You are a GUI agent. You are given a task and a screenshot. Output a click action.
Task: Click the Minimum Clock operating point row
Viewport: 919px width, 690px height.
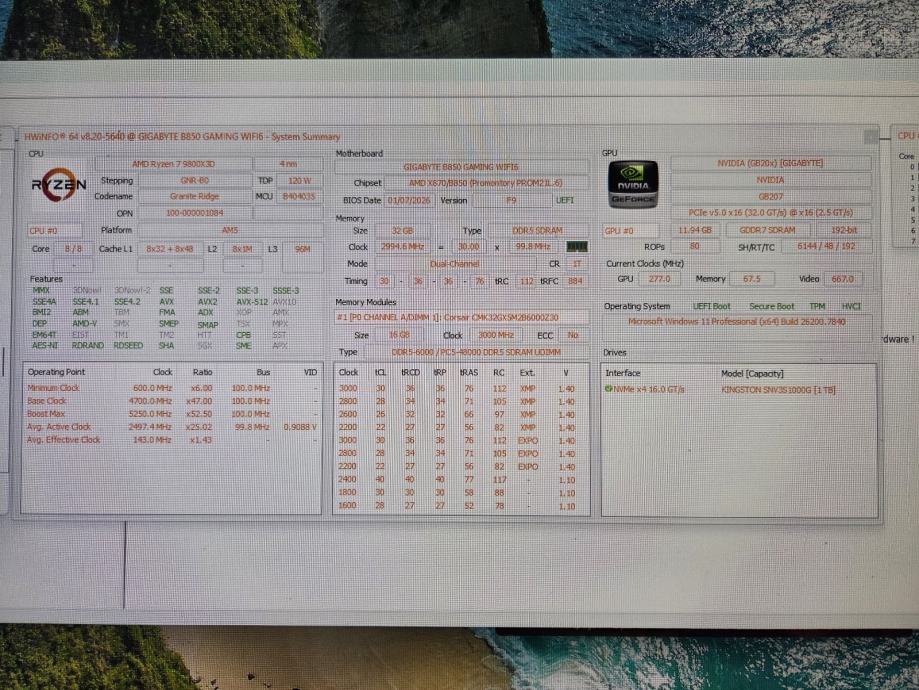tap(172, 388)
